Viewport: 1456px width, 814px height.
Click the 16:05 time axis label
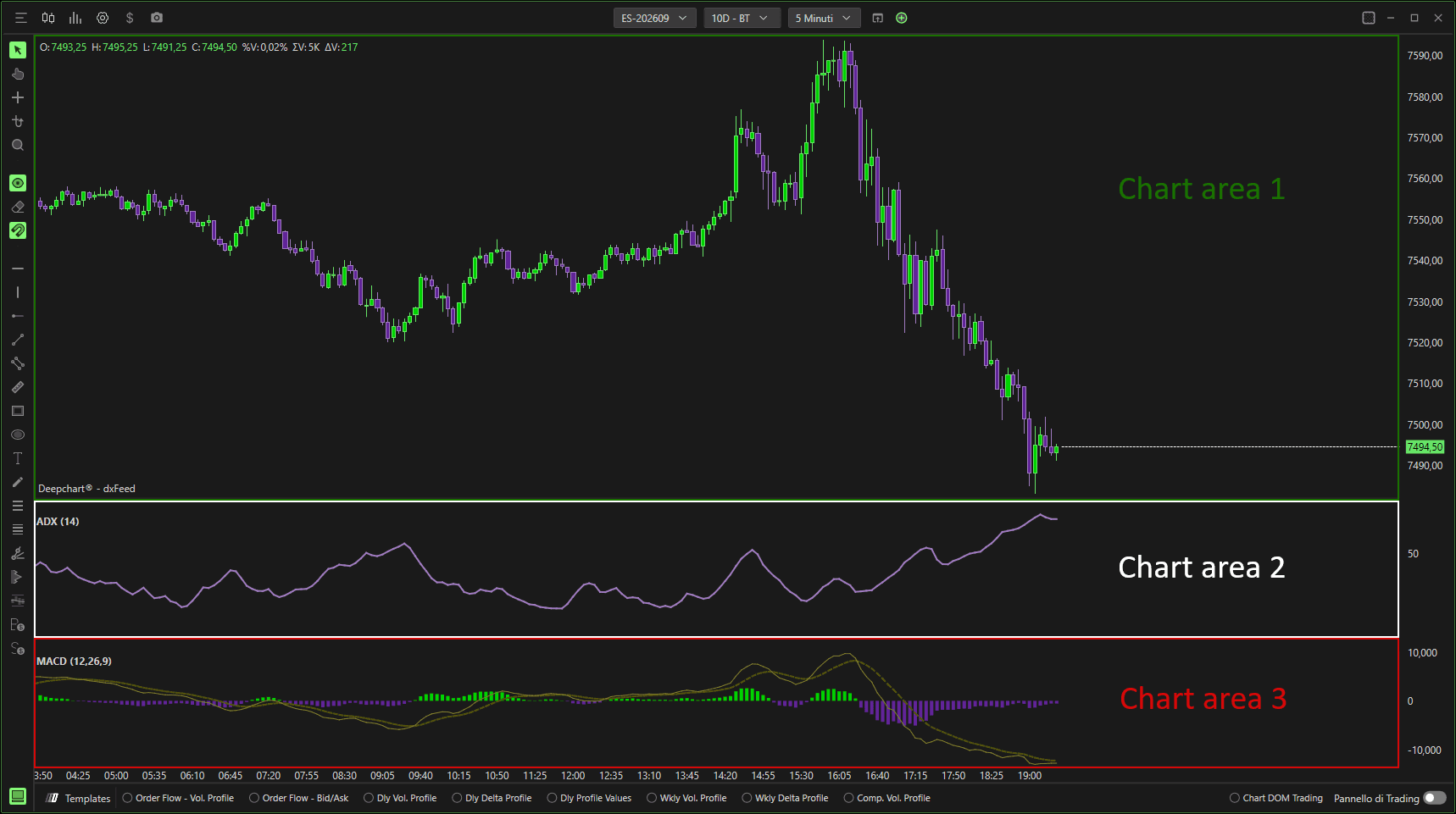pos(839,776)
